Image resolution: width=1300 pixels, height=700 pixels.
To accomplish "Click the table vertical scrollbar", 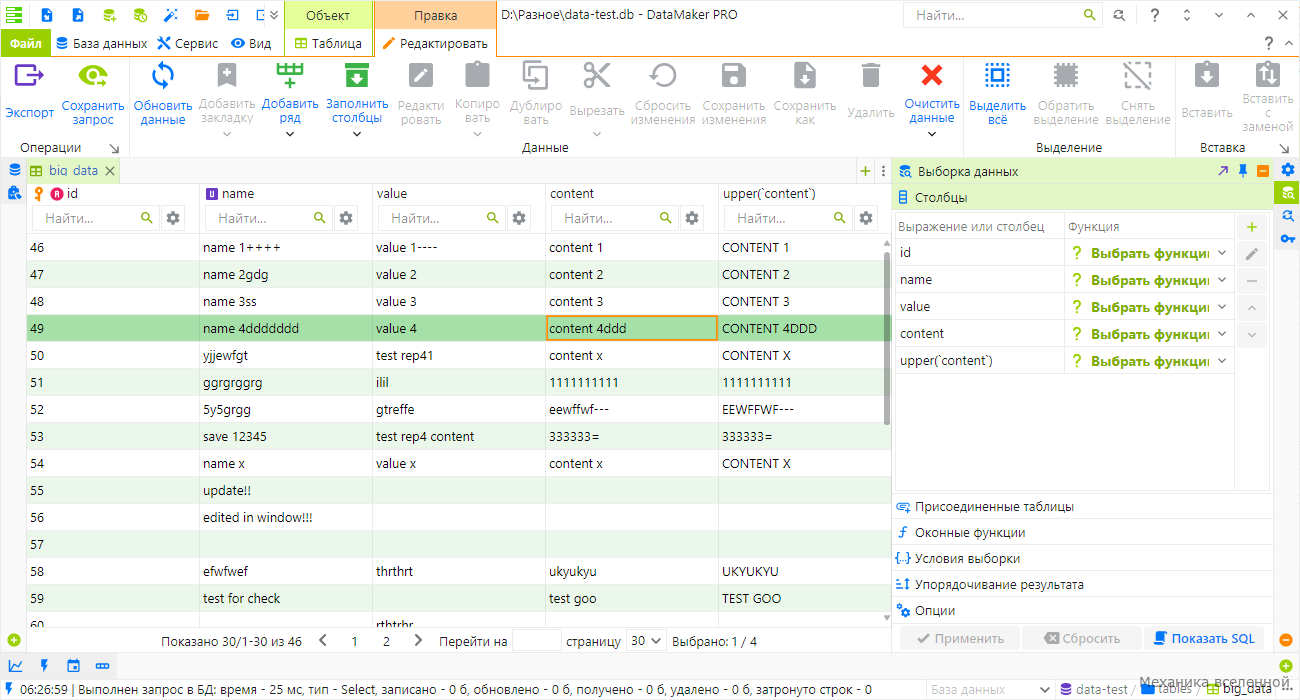I will (887, 338).
